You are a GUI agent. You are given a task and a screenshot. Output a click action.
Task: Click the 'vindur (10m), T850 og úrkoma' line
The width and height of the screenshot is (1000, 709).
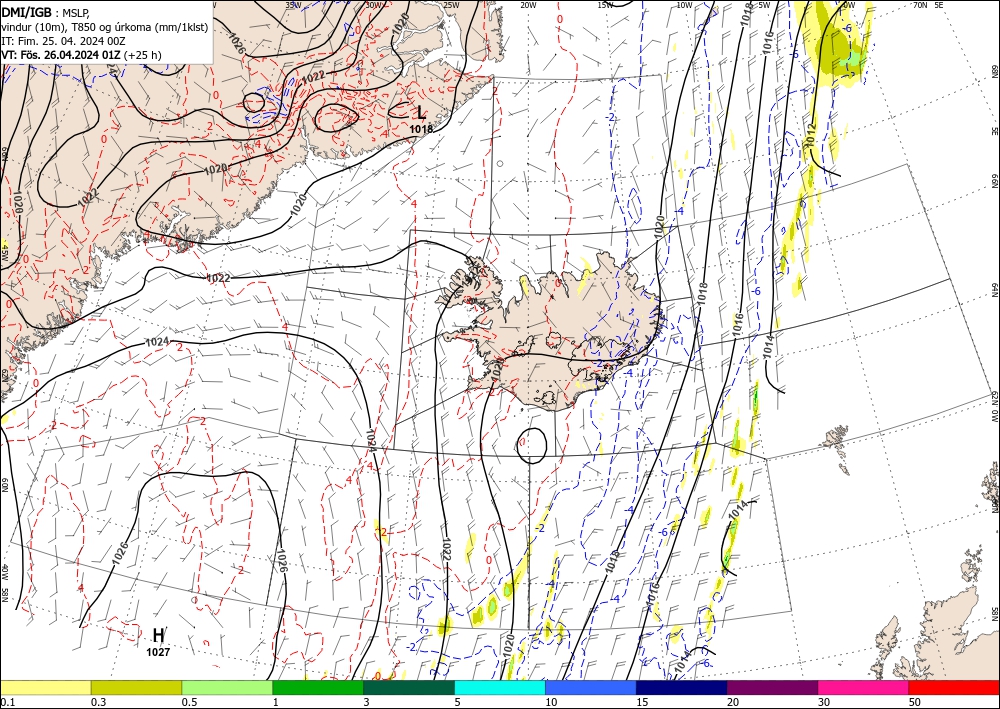(x=104, y=27)
